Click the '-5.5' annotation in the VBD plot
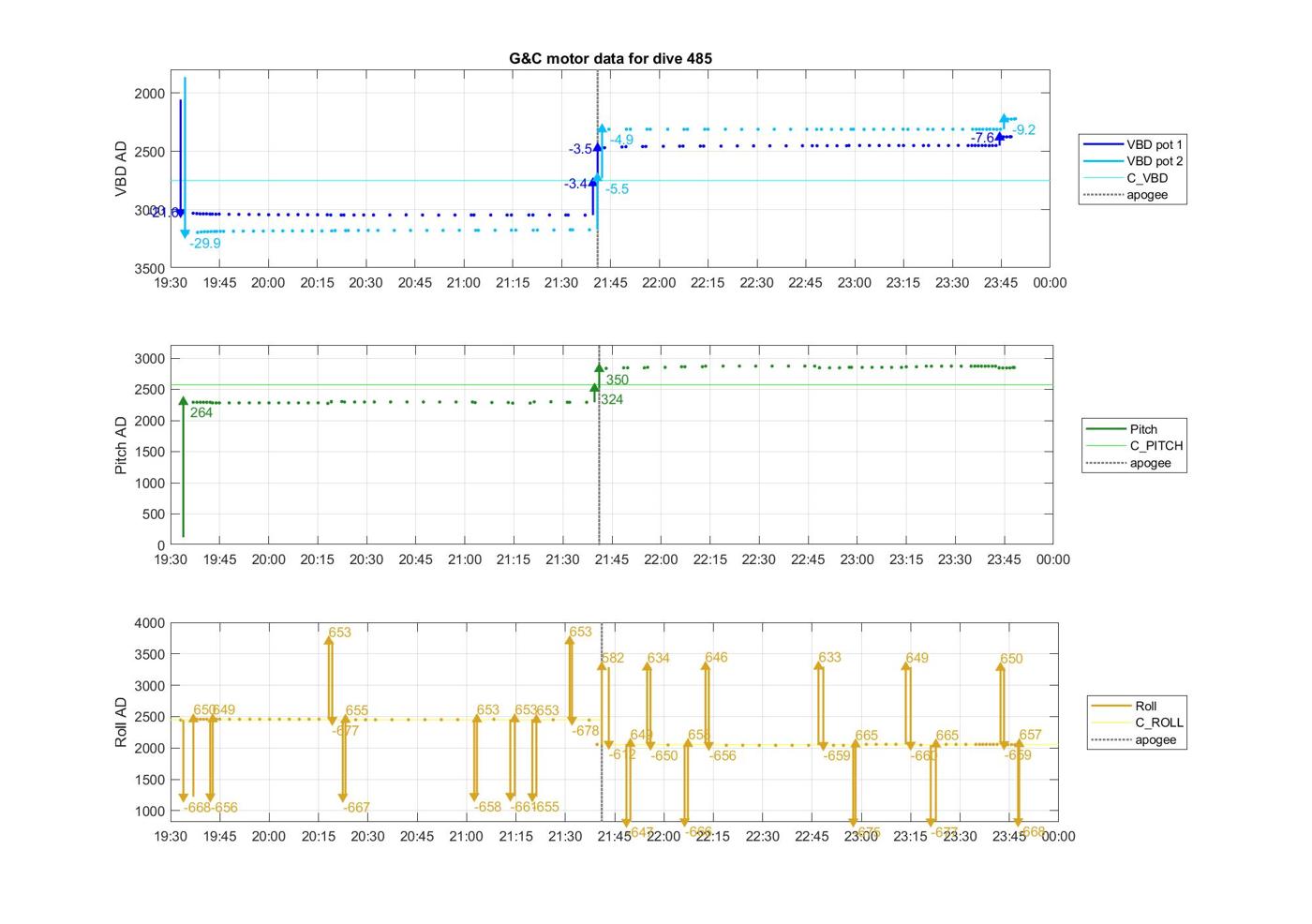Screen dimensions: 1312x924 (617, 189)
